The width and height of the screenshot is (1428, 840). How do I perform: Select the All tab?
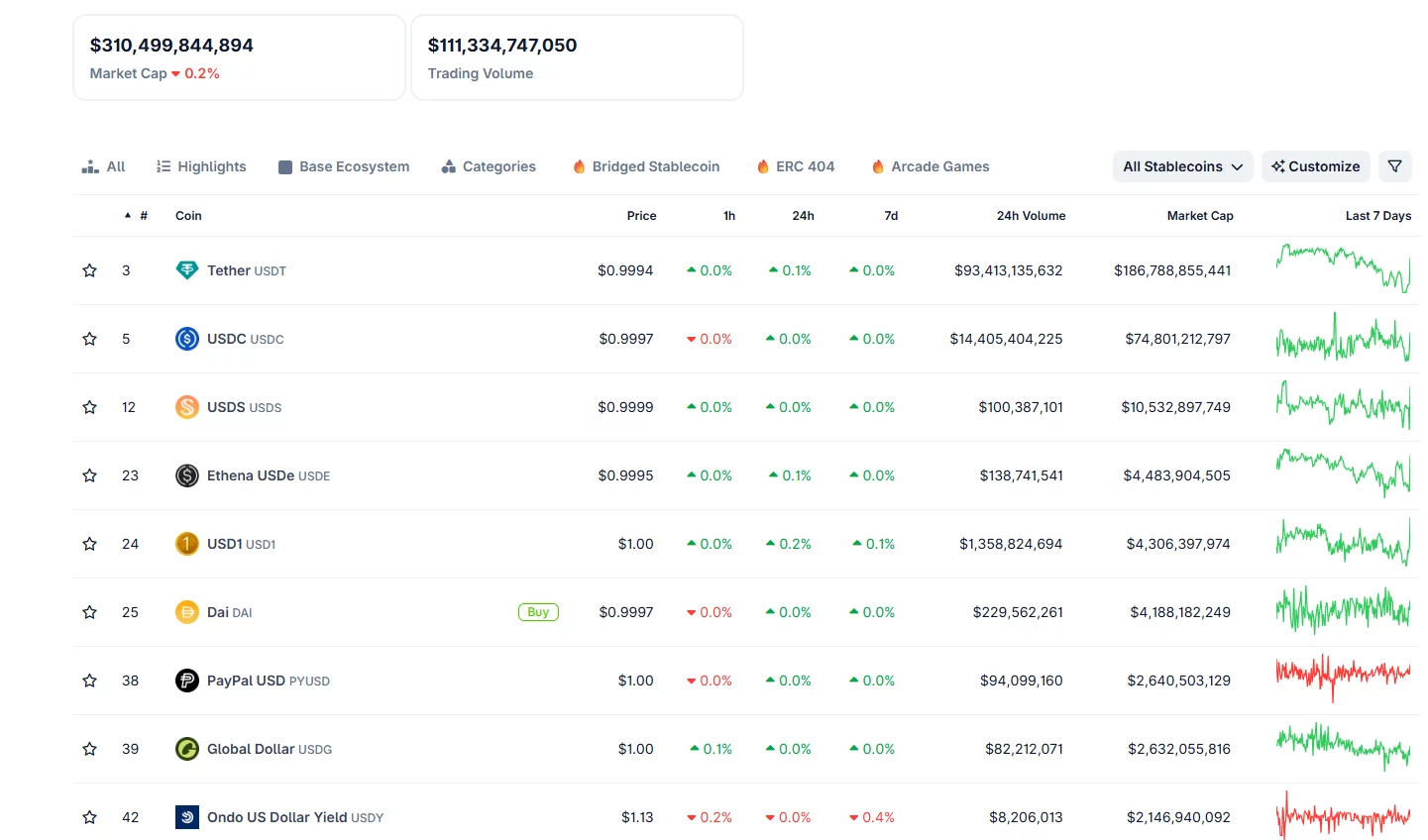coord(103,166)
